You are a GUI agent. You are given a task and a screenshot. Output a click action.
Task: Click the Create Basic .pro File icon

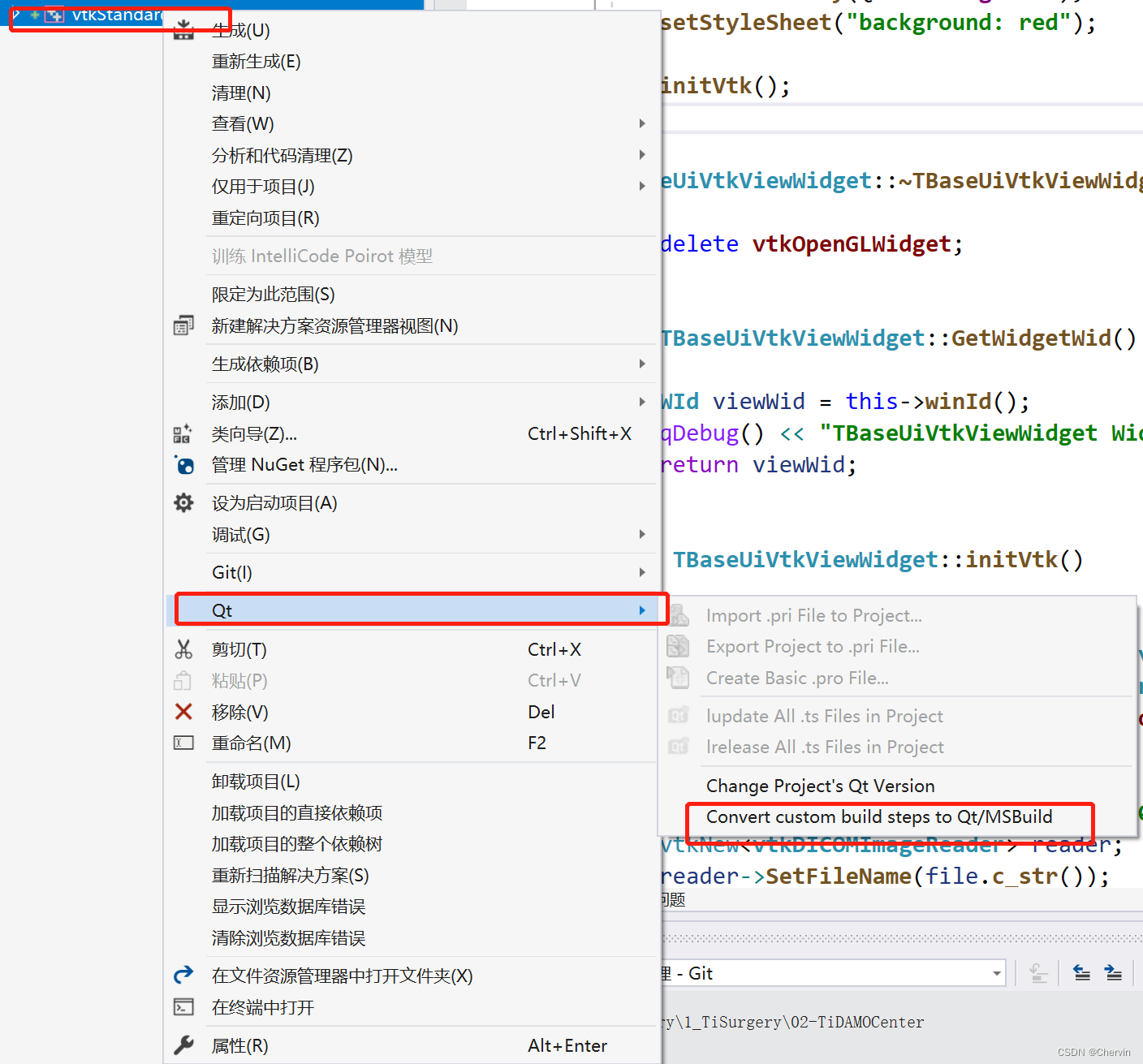[x=678, y=678]
